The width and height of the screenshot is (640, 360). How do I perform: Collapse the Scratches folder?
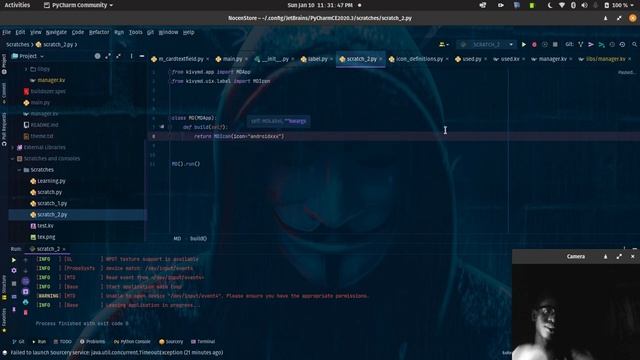[19, 170]
